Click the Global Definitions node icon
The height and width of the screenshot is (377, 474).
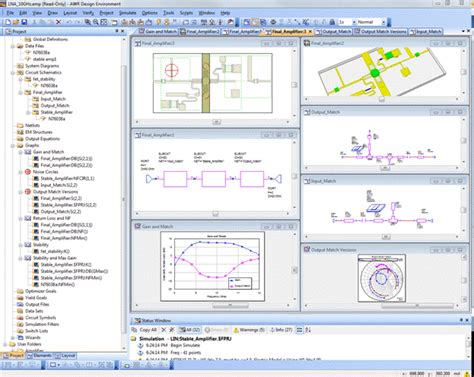[28, 39]
